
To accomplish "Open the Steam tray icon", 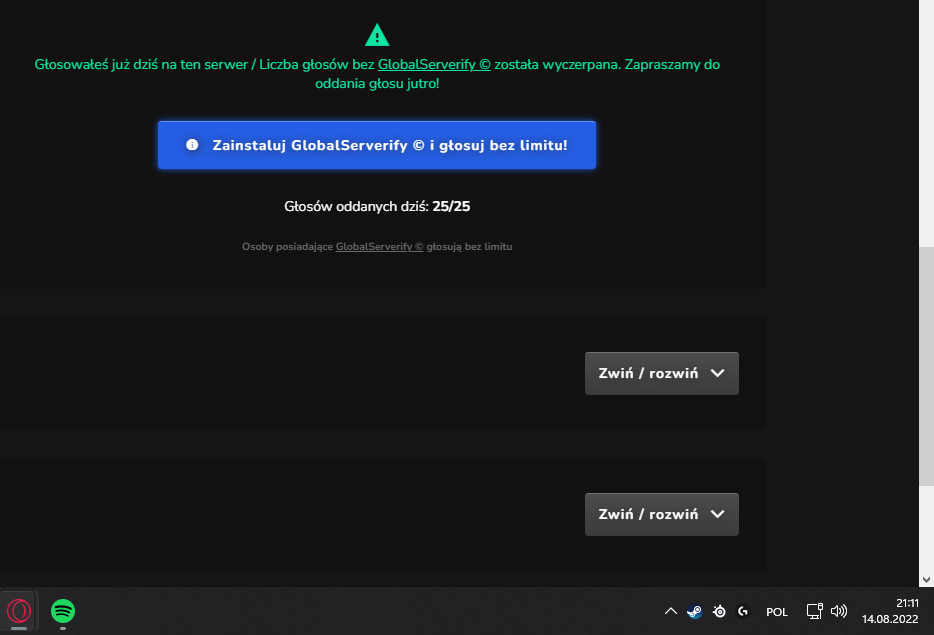I will (695, 611).
